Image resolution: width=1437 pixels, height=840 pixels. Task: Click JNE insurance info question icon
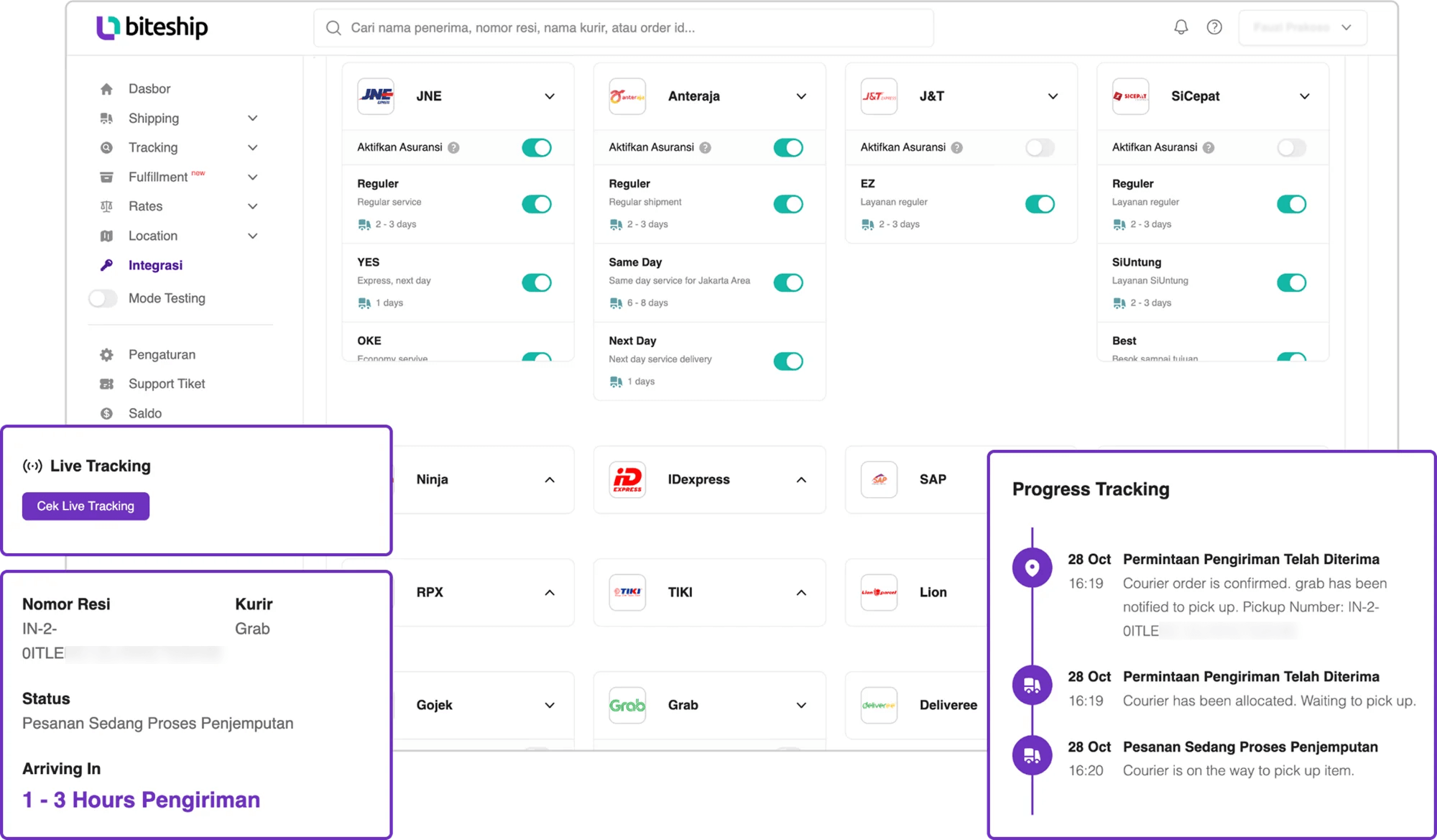(453, 148)
